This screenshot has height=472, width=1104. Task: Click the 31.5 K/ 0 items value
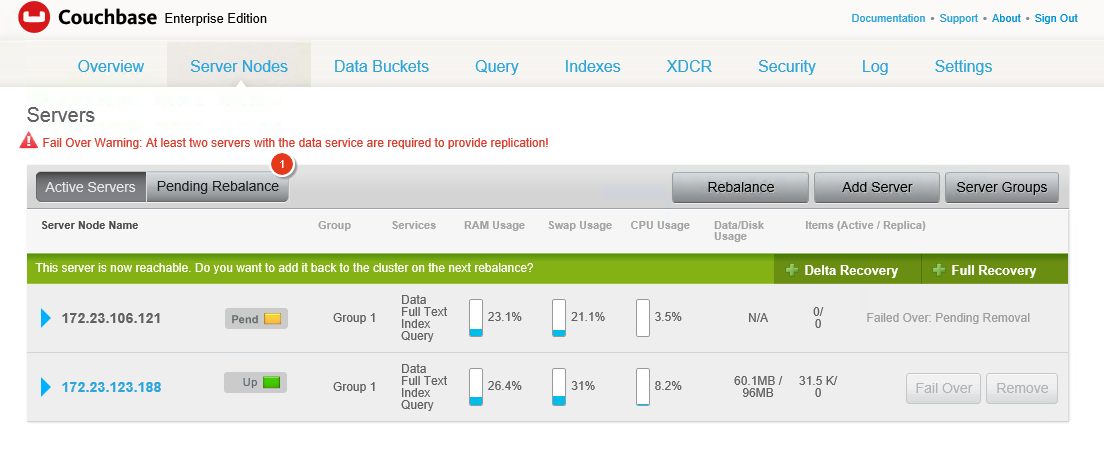click(818, 387)
